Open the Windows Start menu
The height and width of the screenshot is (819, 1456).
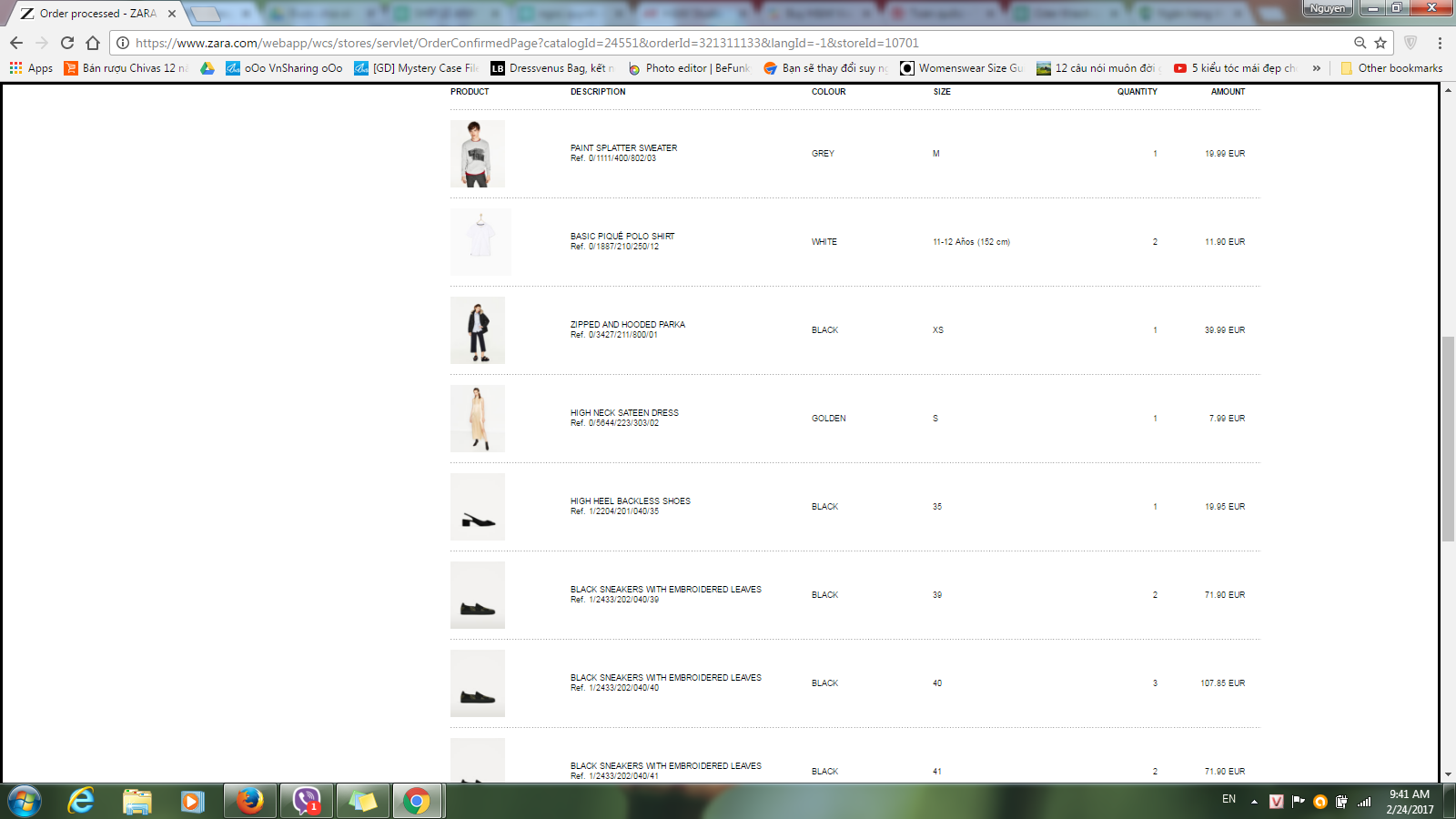[x=25, y=801]
